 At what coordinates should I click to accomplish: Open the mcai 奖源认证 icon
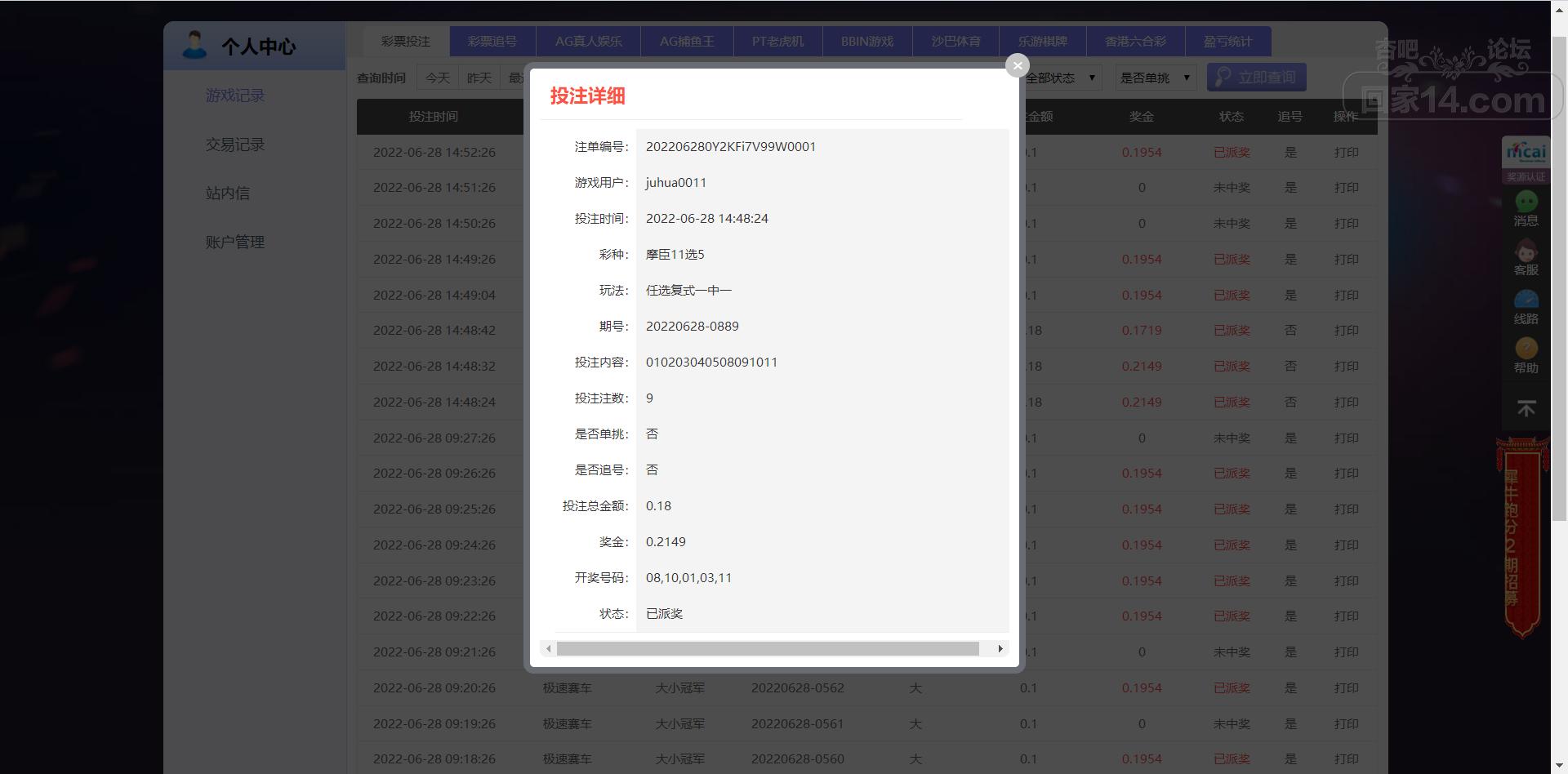pyautogui.click(x=1526, y=159)
